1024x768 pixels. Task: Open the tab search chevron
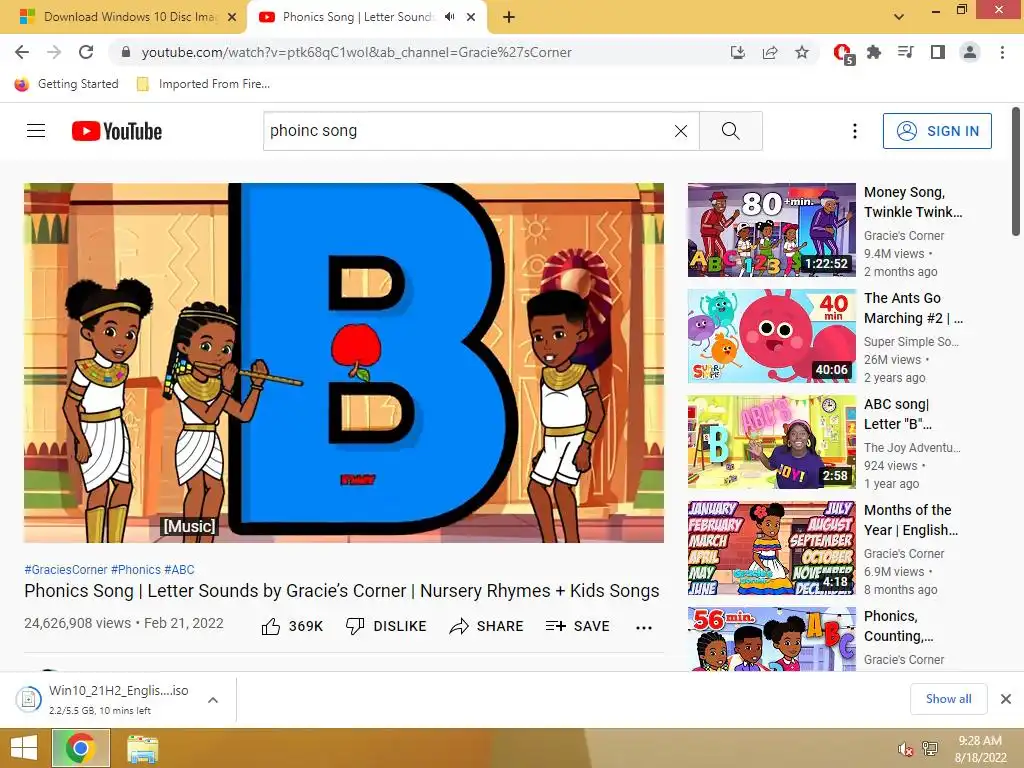[x=899, y=17]
